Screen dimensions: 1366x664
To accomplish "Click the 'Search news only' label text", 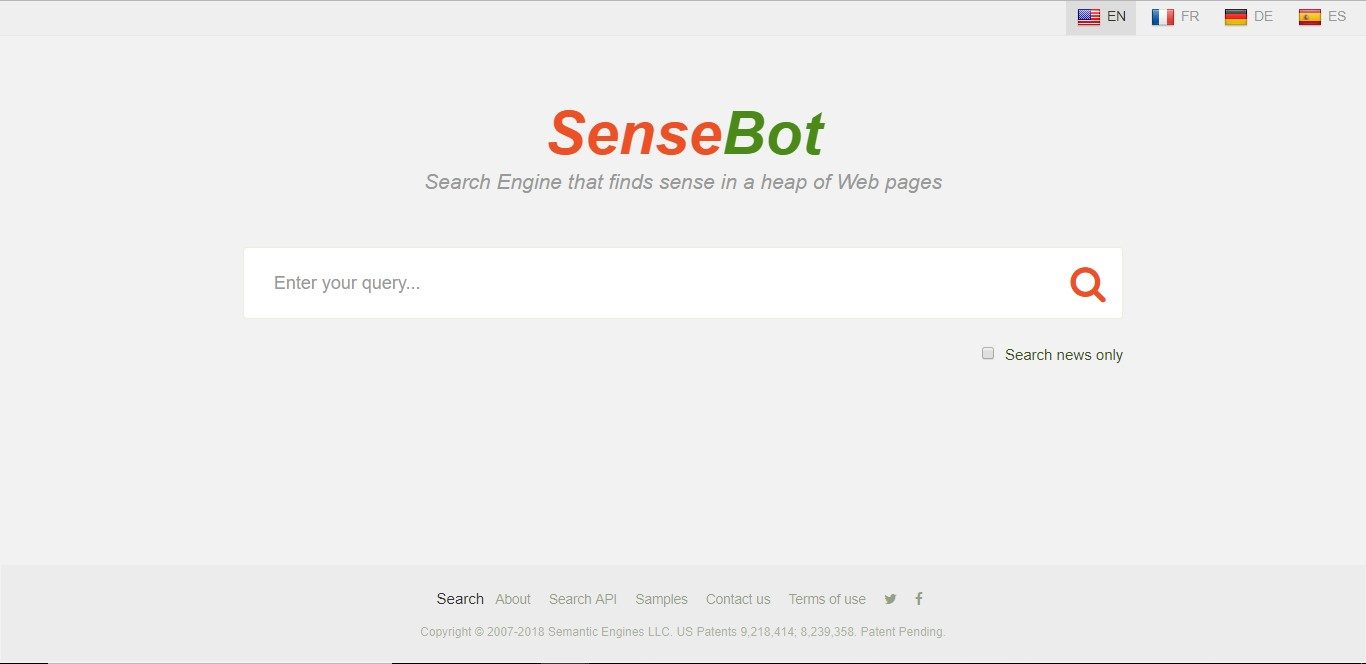I will [1063, 355].
